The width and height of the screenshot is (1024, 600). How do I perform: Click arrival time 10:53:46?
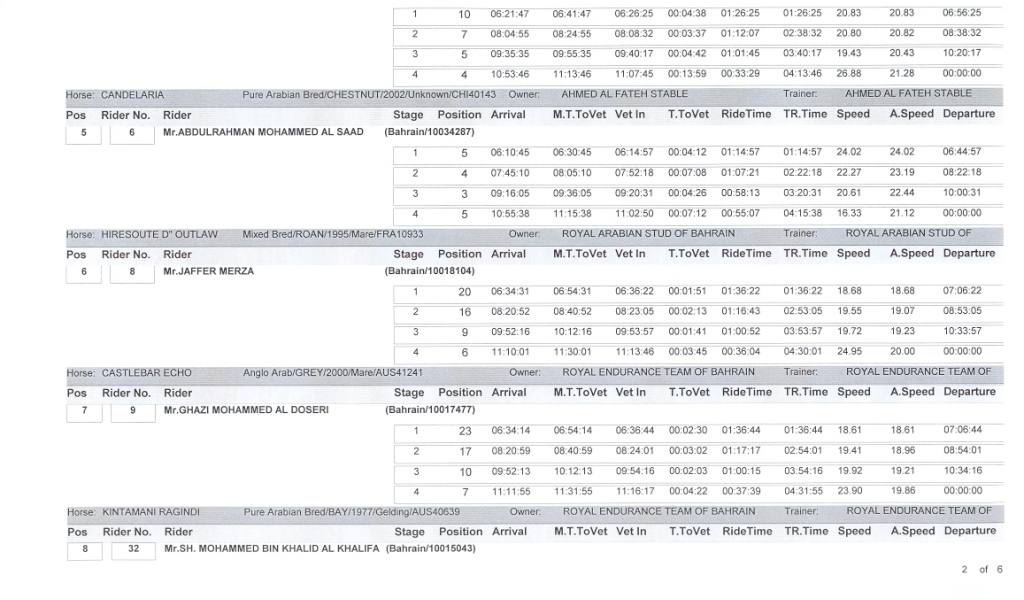pyautogui.click(x=510, y=74)
